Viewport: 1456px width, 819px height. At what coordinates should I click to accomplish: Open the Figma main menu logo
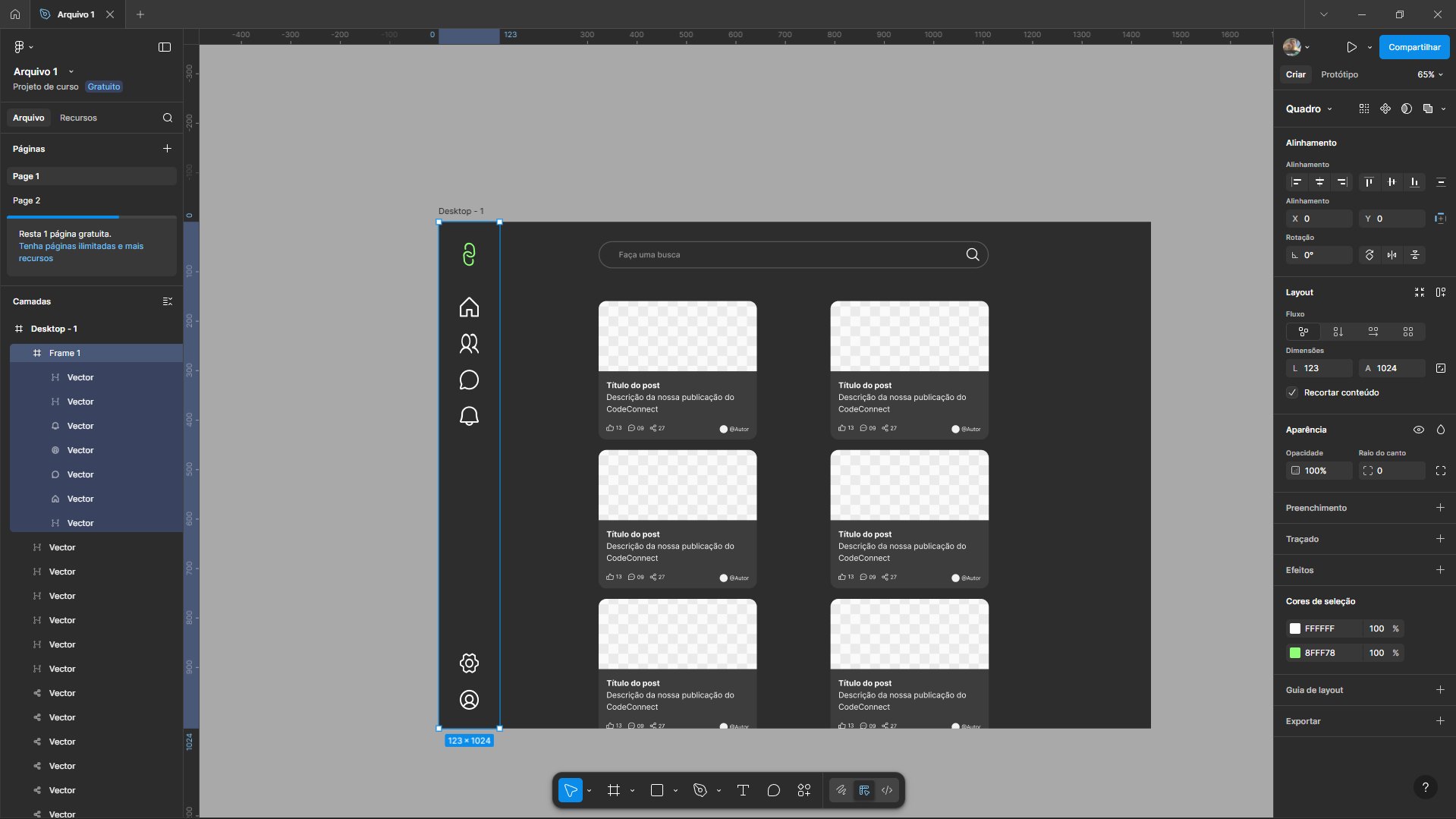[x=20, y=47]
